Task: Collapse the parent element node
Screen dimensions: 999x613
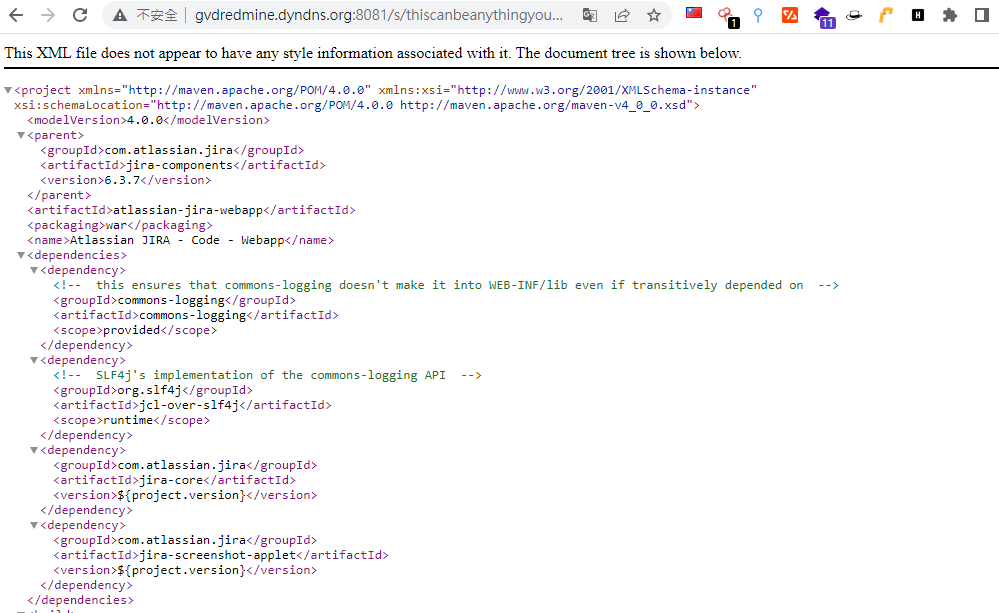Action: tap(21, 135)
